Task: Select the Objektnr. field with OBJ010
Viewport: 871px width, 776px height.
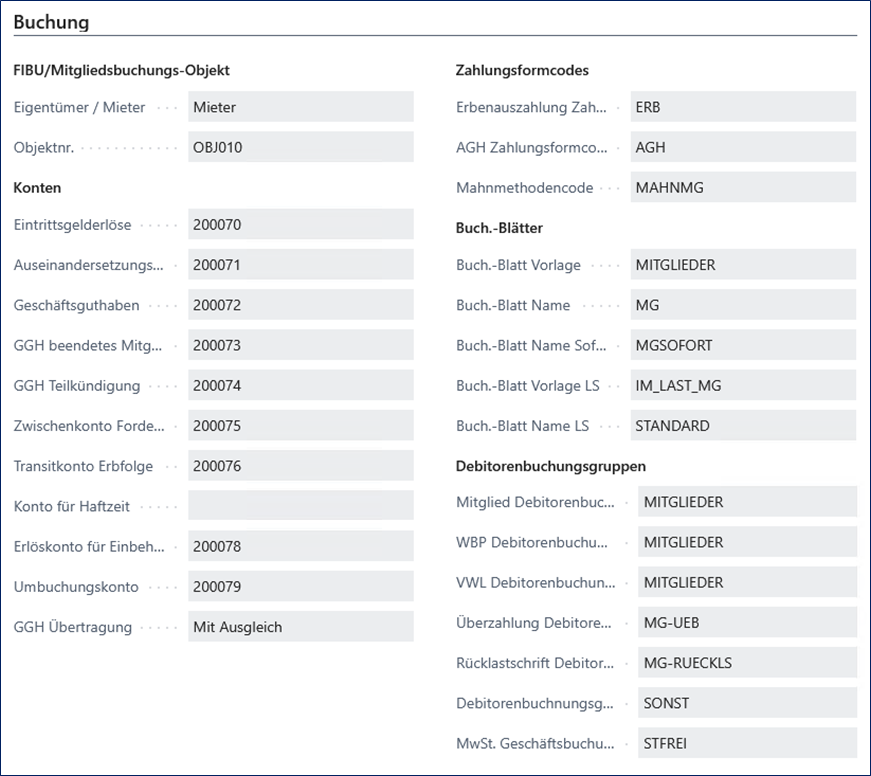Action: [x=300, y=147]
